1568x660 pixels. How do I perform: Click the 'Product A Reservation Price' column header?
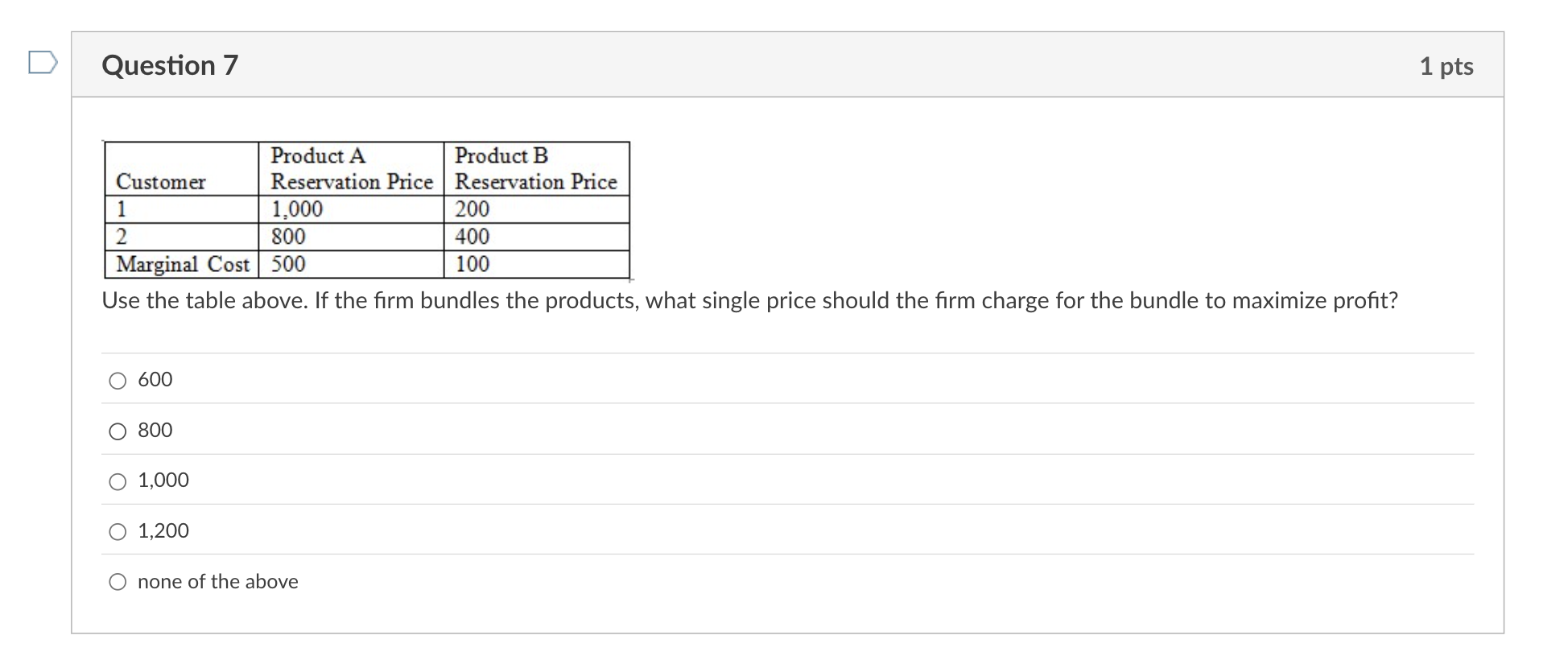[352, 168]
